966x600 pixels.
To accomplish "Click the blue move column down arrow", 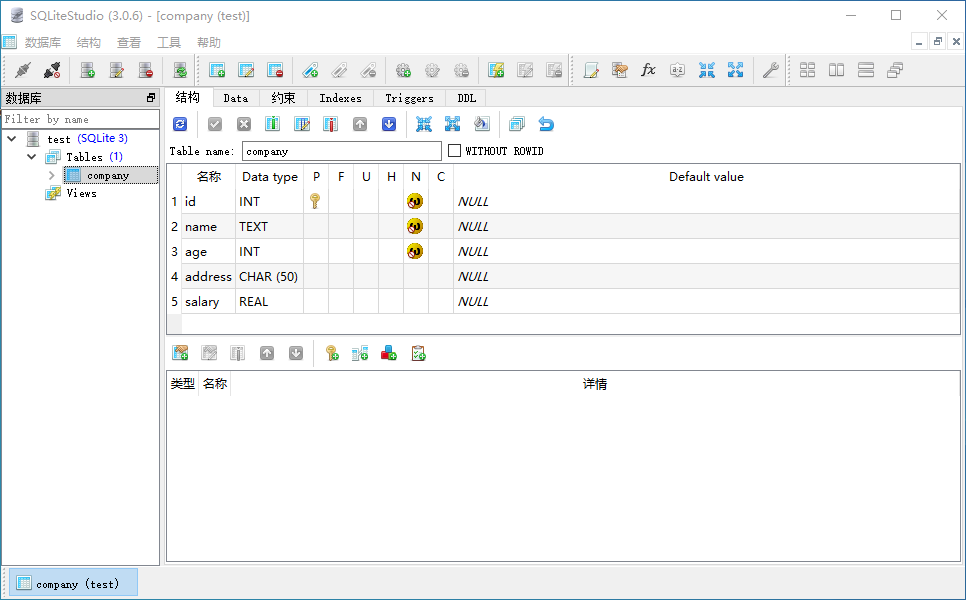I will coord(389,124).
